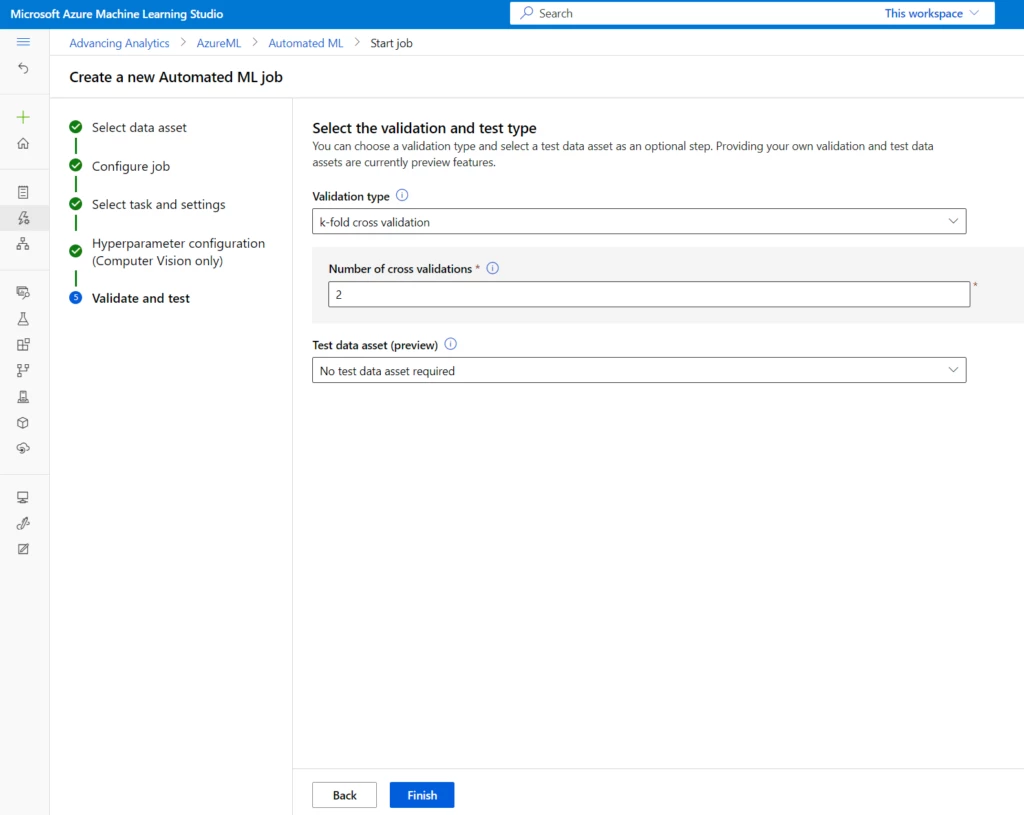Click the Validate and test step circle
The image size is (1024, 815).
(x=75, y=297)
